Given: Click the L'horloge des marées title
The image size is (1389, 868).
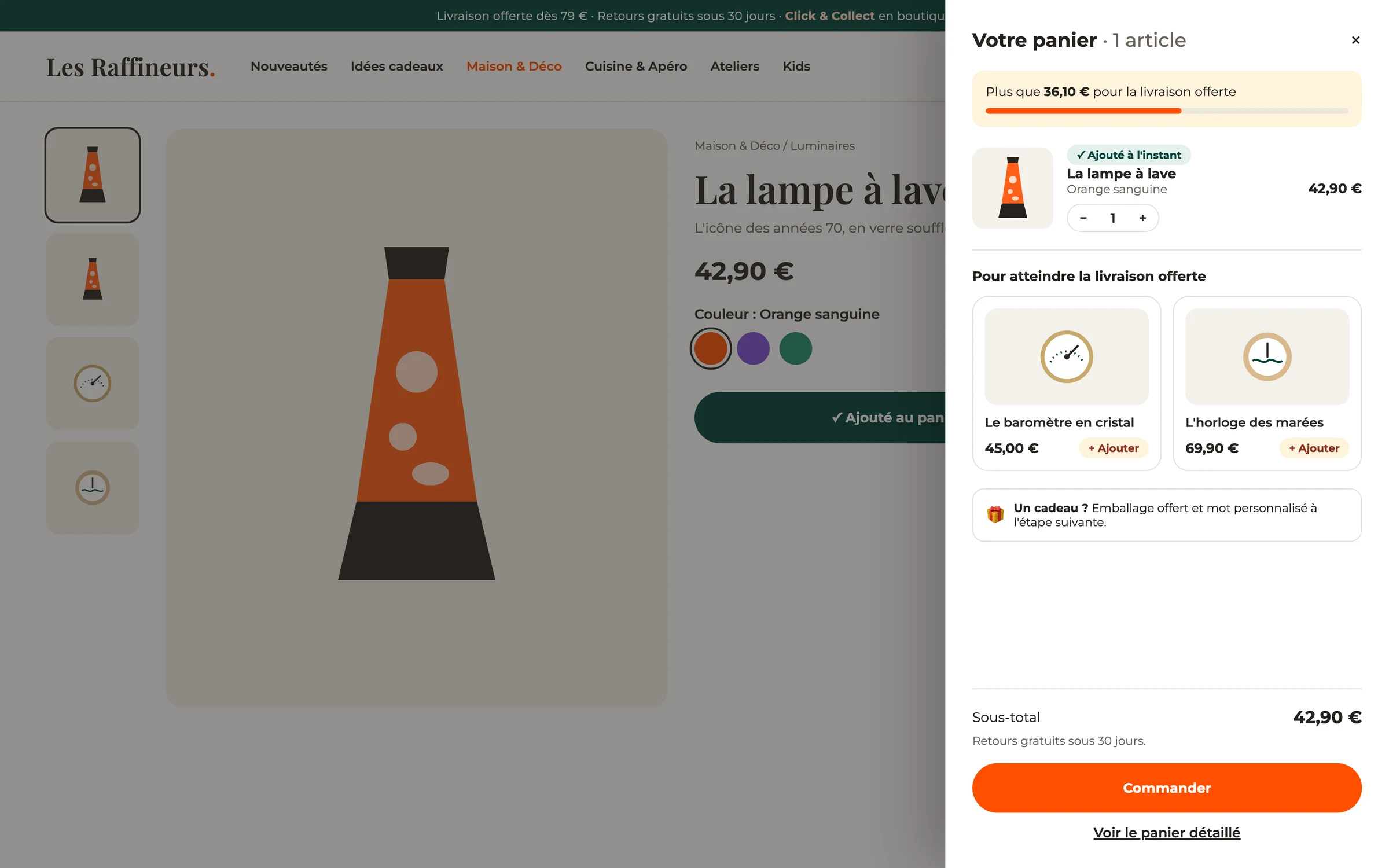Looking at the screenshot, I should 1254,422.
